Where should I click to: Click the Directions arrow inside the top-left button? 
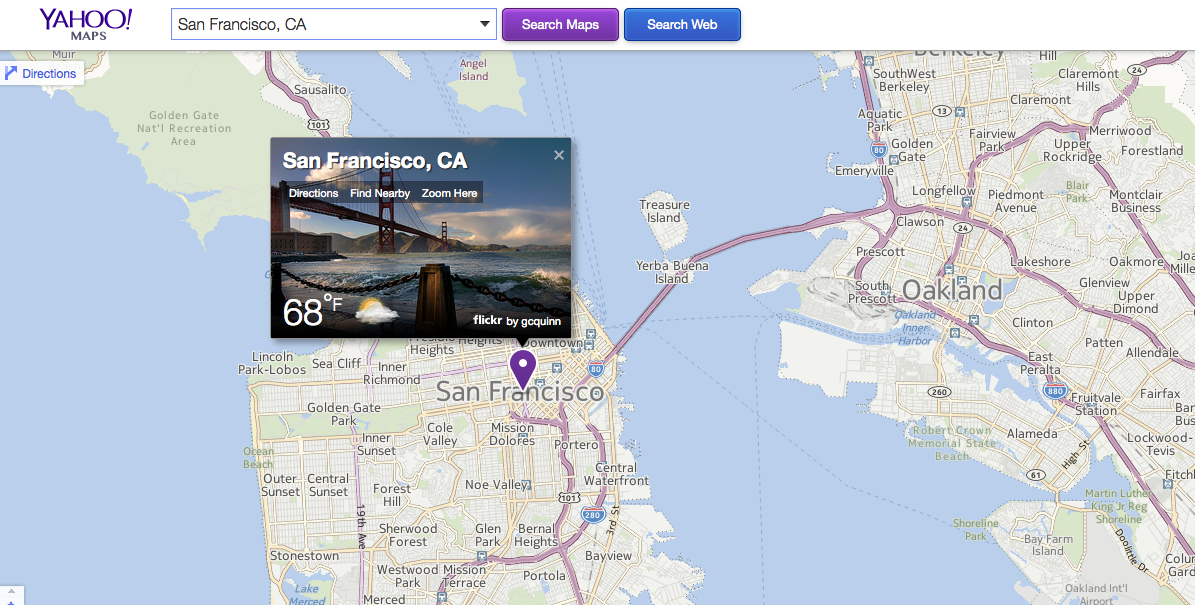coord(11,72)
